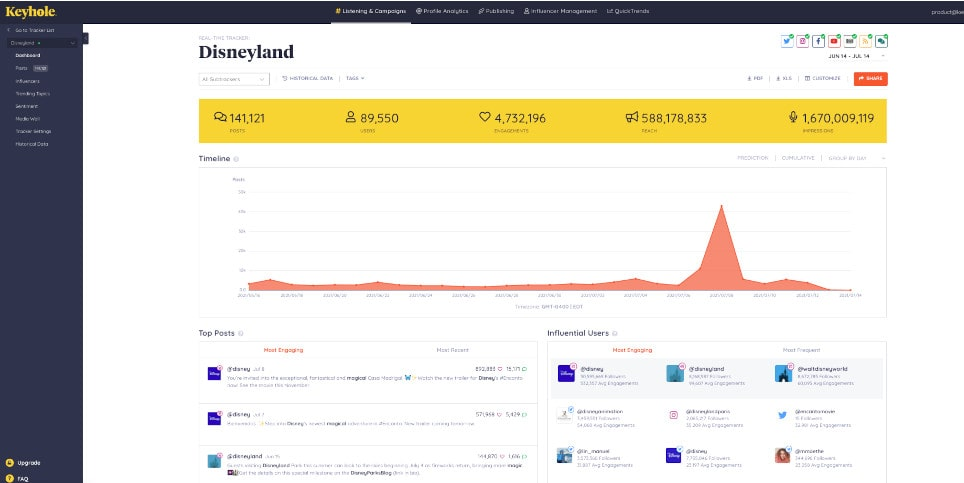Download the XLS export

[784, 79]
